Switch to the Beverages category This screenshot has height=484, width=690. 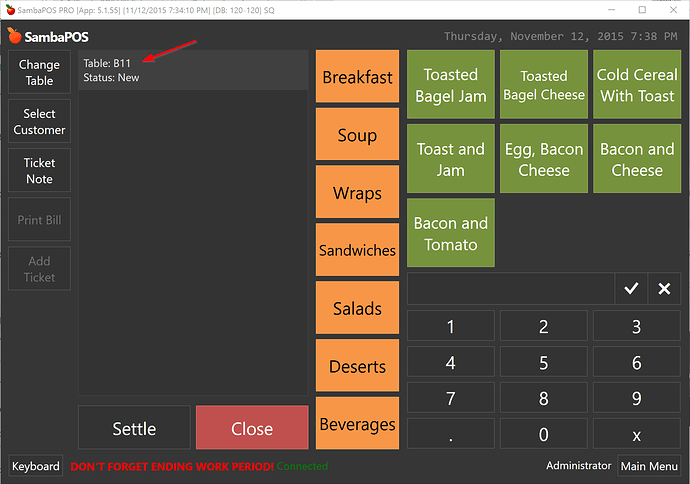(x=357, y=425)
